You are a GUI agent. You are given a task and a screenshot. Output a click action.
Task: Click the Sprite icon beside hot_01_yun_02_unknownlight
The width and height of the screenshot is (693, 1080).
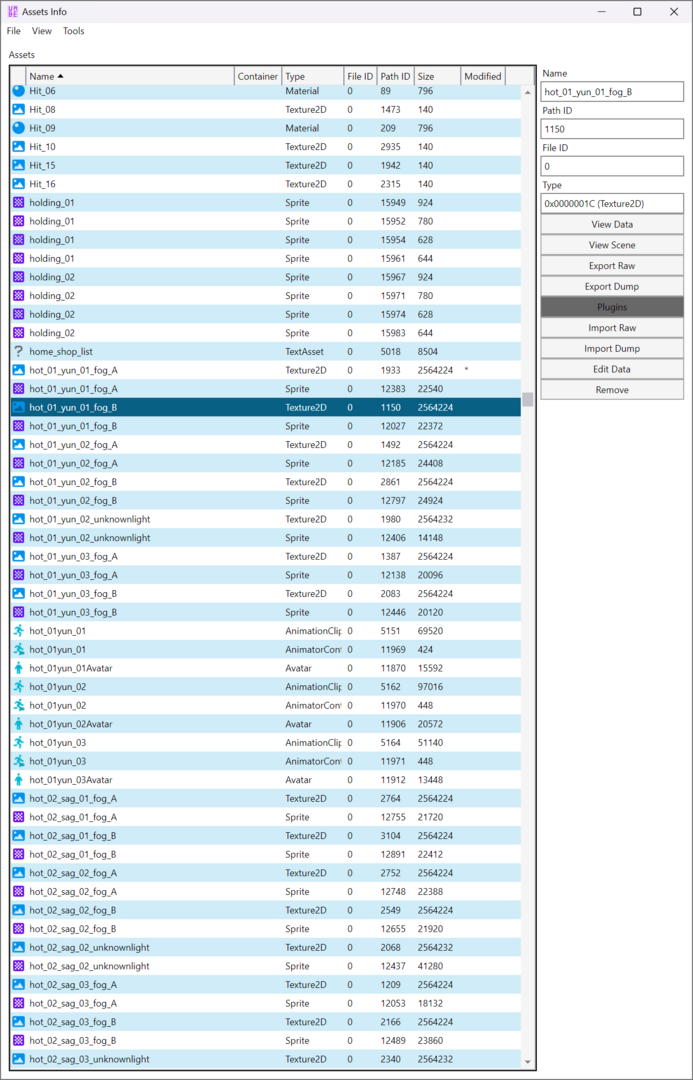(19, 538)
